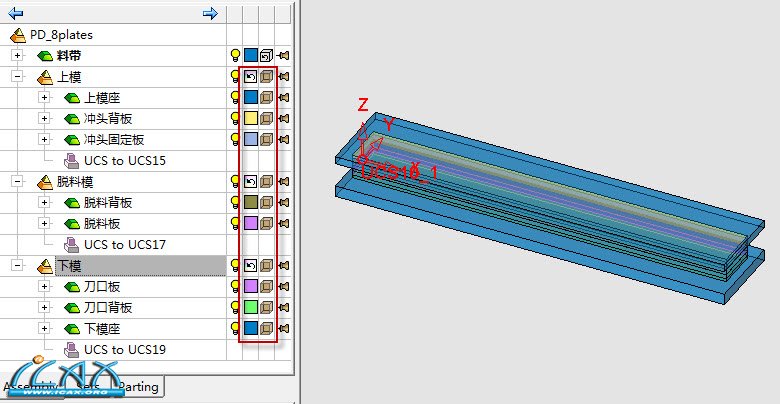
Task: Toggle the lightbulb for 脱料板
Action: [235, 223]
